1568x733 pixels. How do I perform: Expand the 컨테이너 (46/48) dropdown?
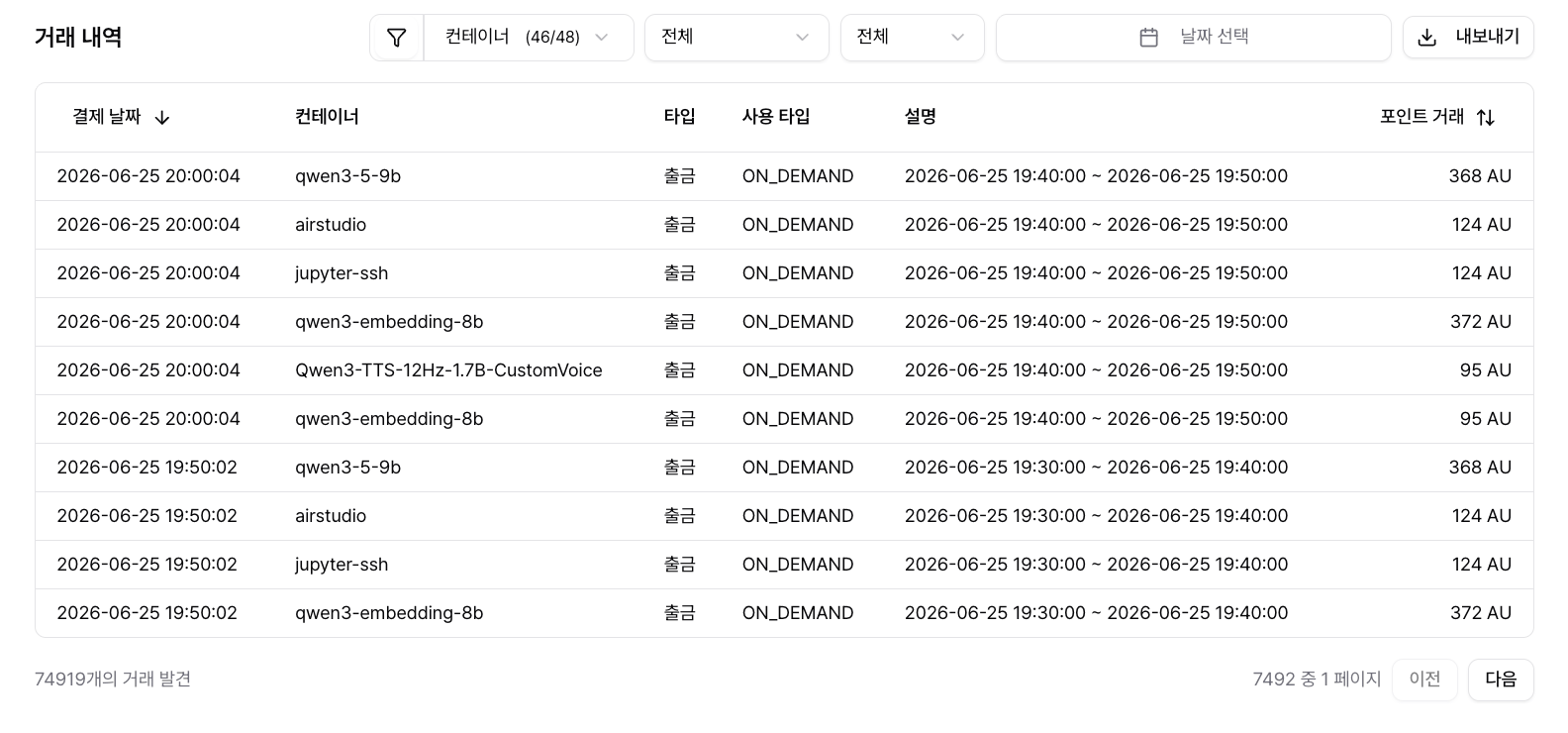(529, 38)
